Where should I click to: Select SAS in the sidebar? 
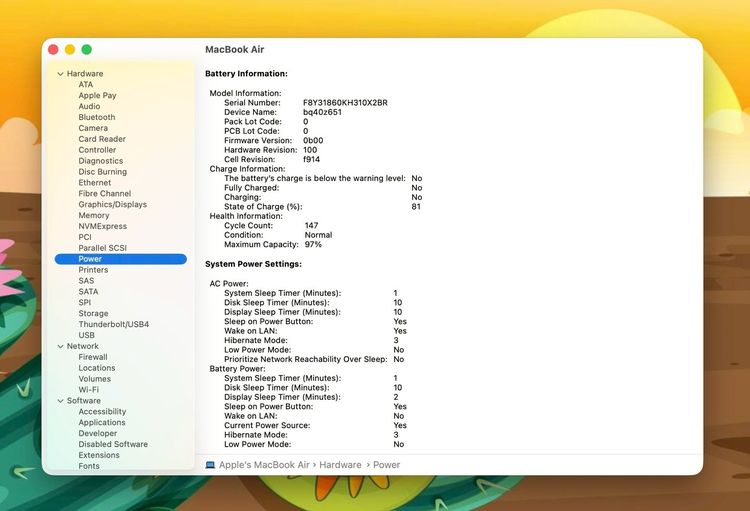(x=86, y=281)
